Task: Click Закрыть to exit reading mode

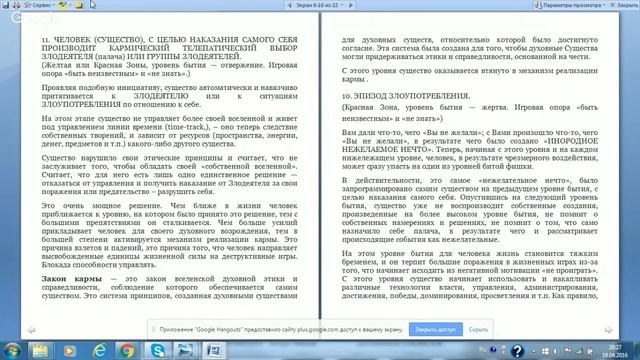Action: tap(624, 5)
